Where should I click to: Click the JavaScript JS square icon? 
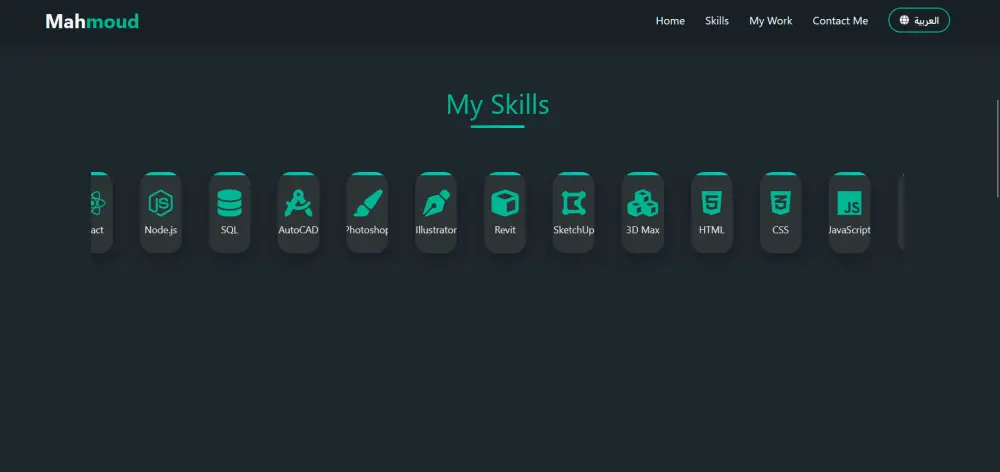[849, 203]
